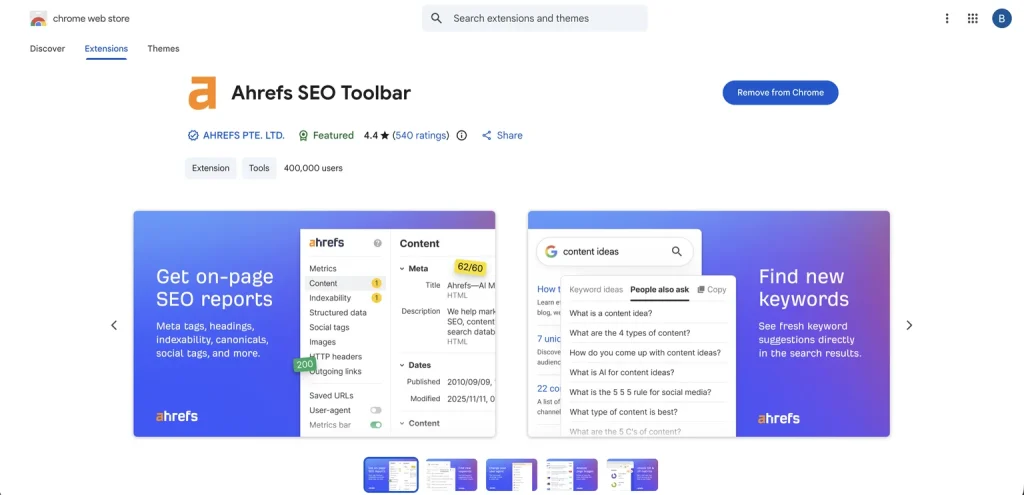Click 'What is a content idea?' row
The width and height of the screenshot is (1024, 495).
pos(648,313)
